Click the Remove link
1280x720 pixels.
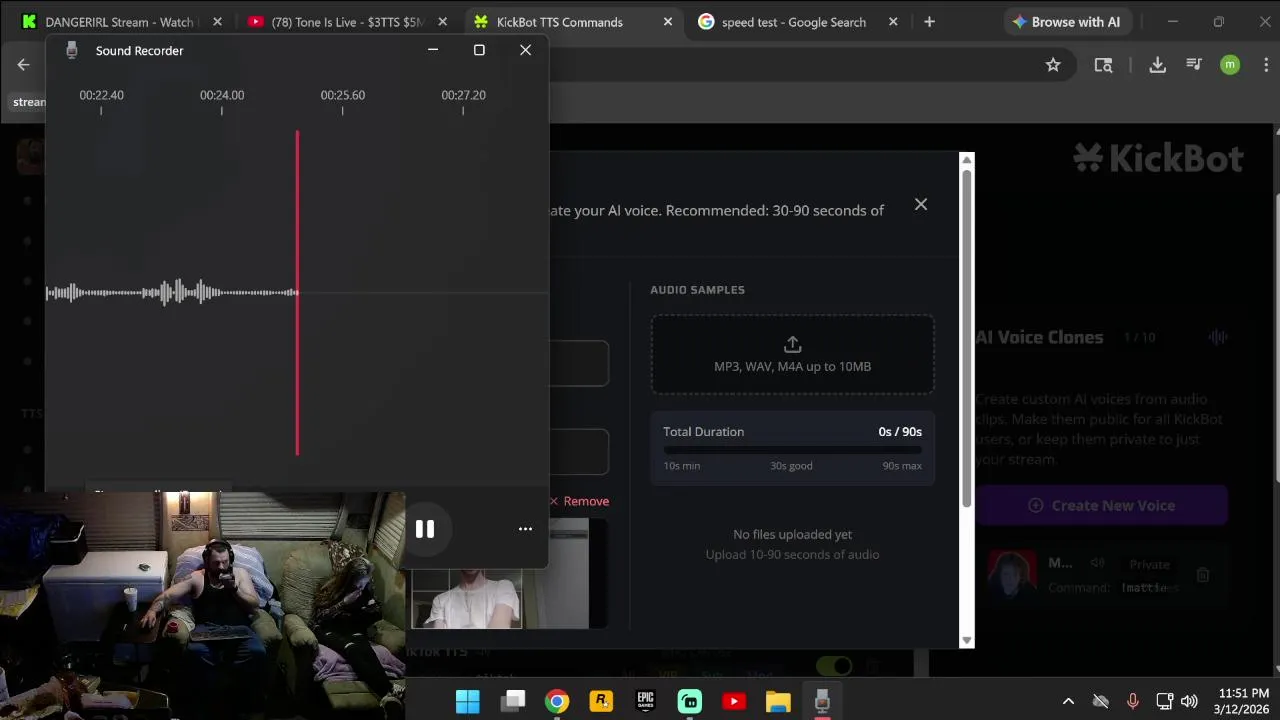tap(579, 501)
